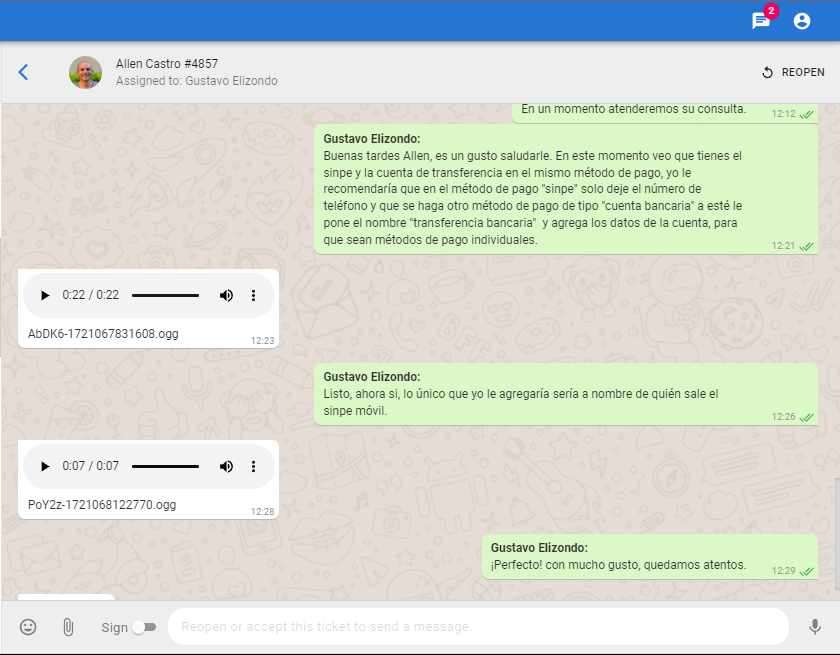Open more options on 0:07 audio
The height and width of the screenshot is (655, 840).
point(253,466)
